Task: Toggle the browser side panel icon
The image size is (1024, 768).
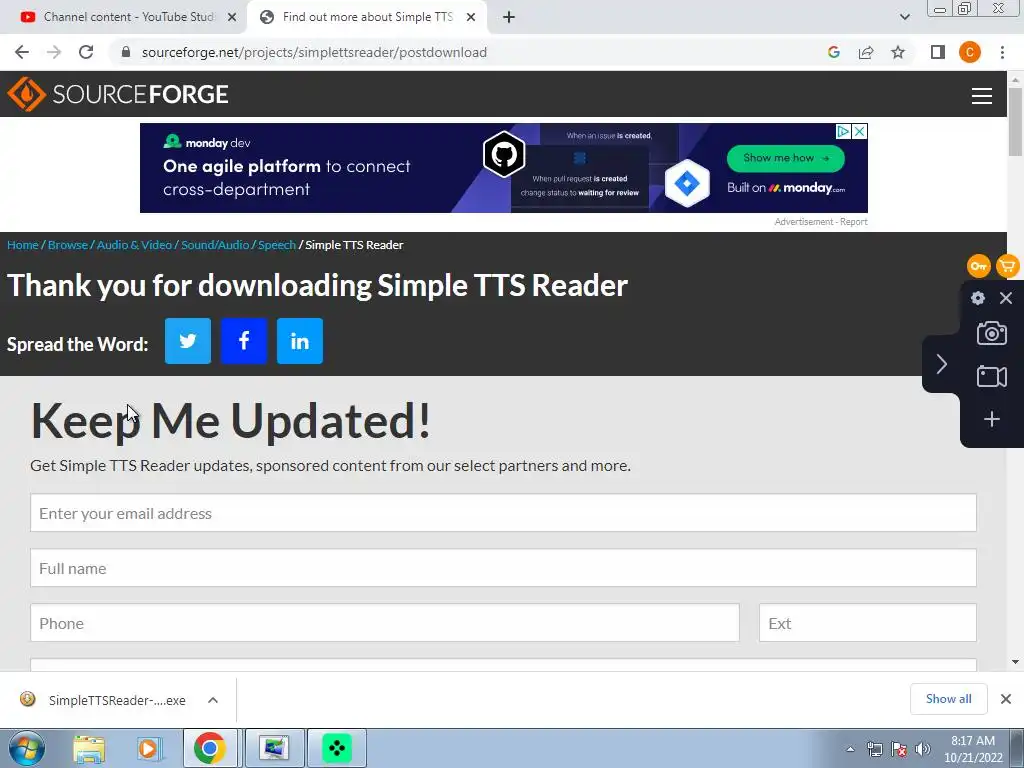Action: (x=938, y=52)
